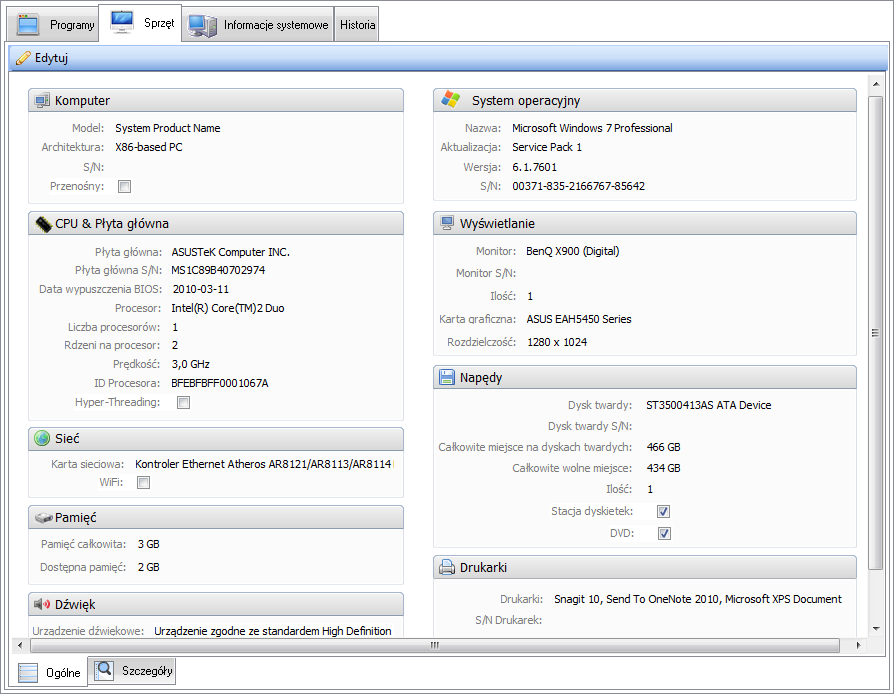Toggle the Przenośny checkbox
Image resolution: width=896 pixels, height=695 pixels.
125,186
